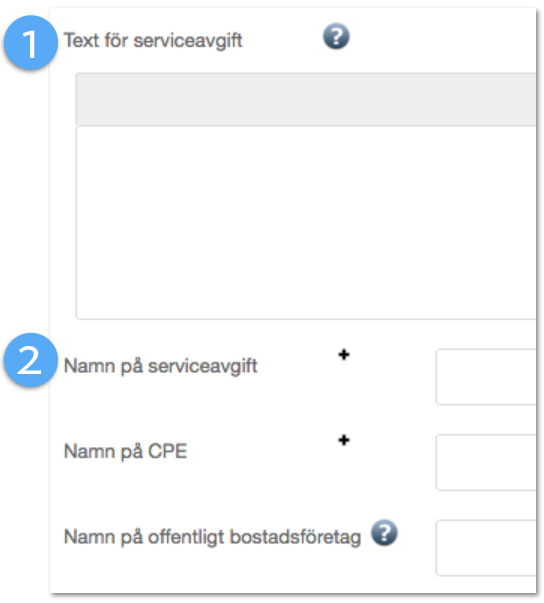Screen dimensions: 544x603
Task: Click the Namn på serviceavgift label
Action: click(x=160, y=366)
